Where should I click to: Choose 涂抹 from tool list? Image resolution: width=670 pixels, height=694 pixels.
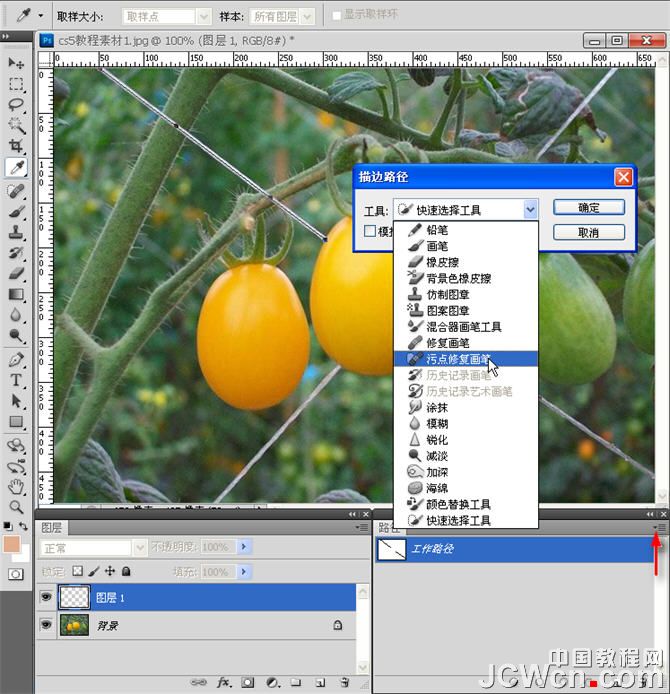coord(466,407)
